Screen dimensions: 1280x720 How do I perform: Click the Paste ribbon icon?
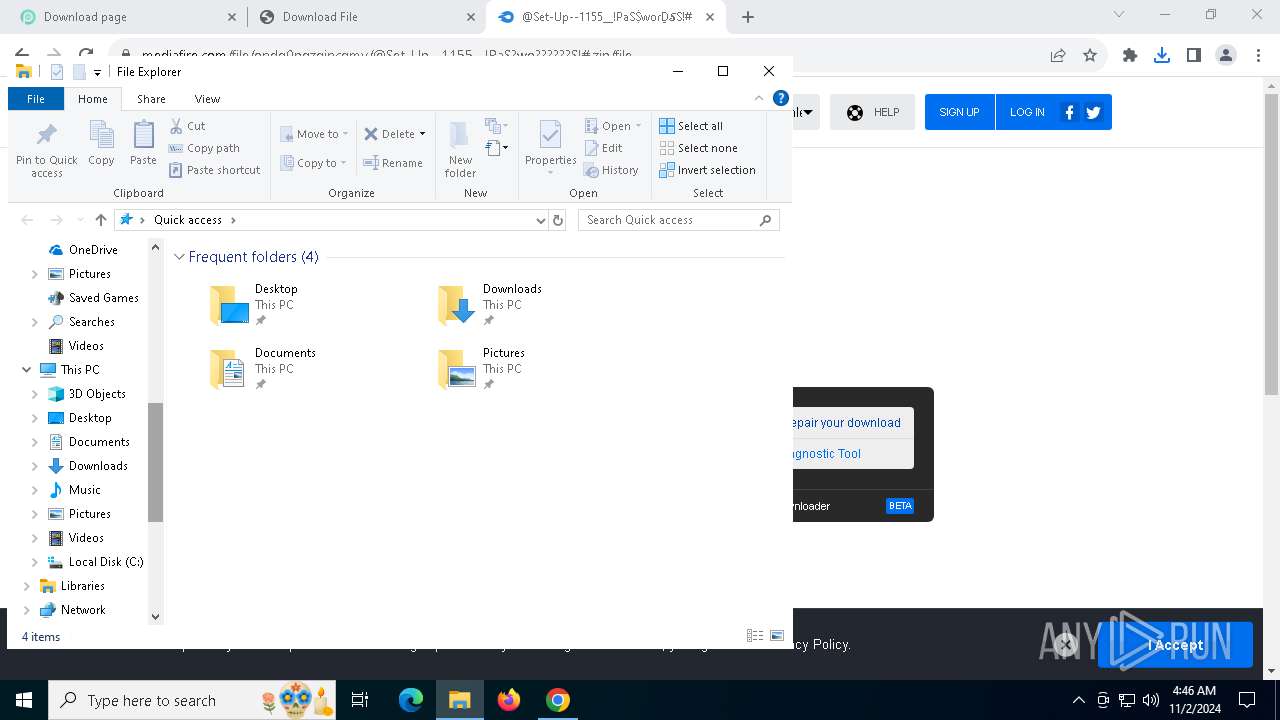tap(143, 143)
